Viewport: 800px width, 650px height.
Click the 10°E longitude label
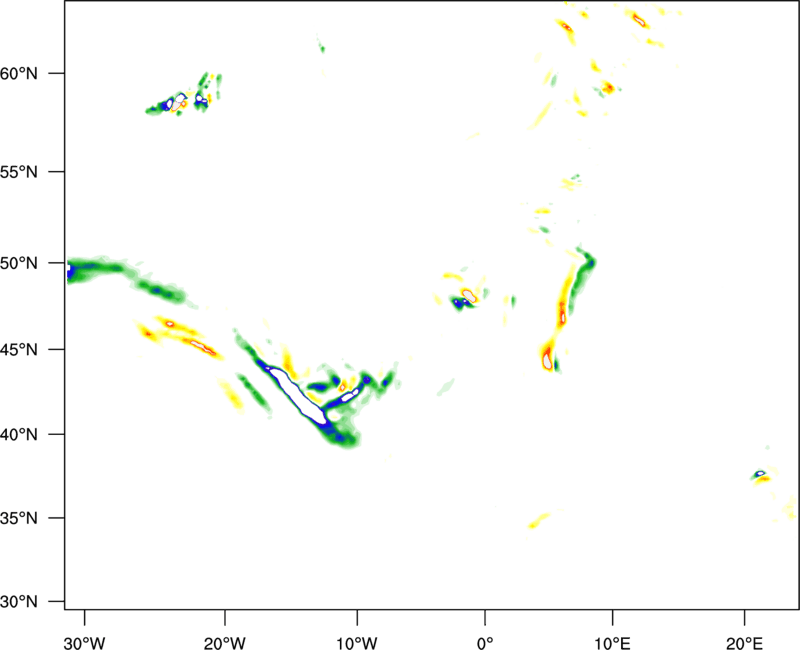point(612,643)
